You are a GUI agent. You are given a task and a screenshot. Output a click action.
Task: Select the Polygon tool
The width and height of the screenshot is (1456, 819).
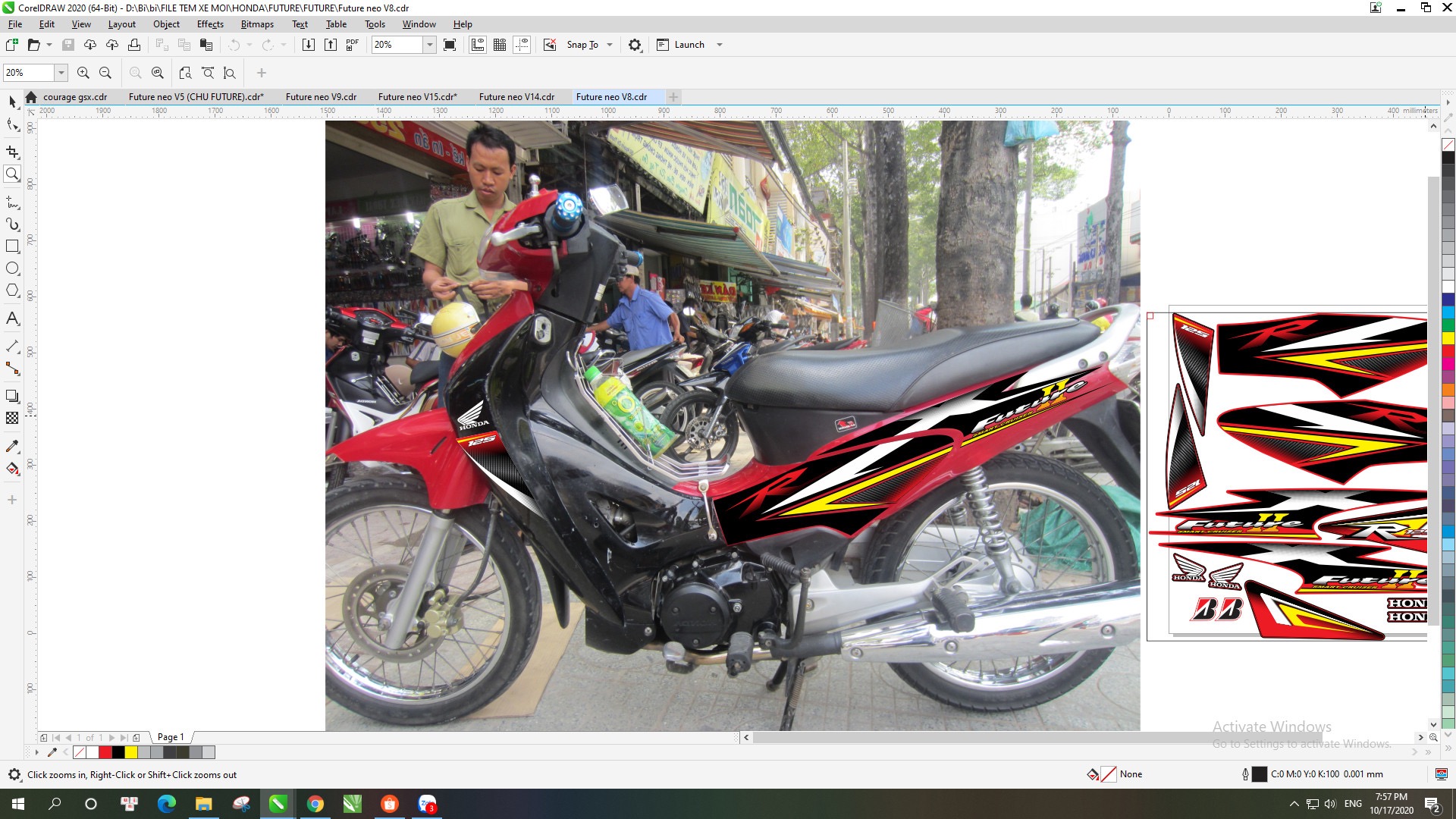12,290
